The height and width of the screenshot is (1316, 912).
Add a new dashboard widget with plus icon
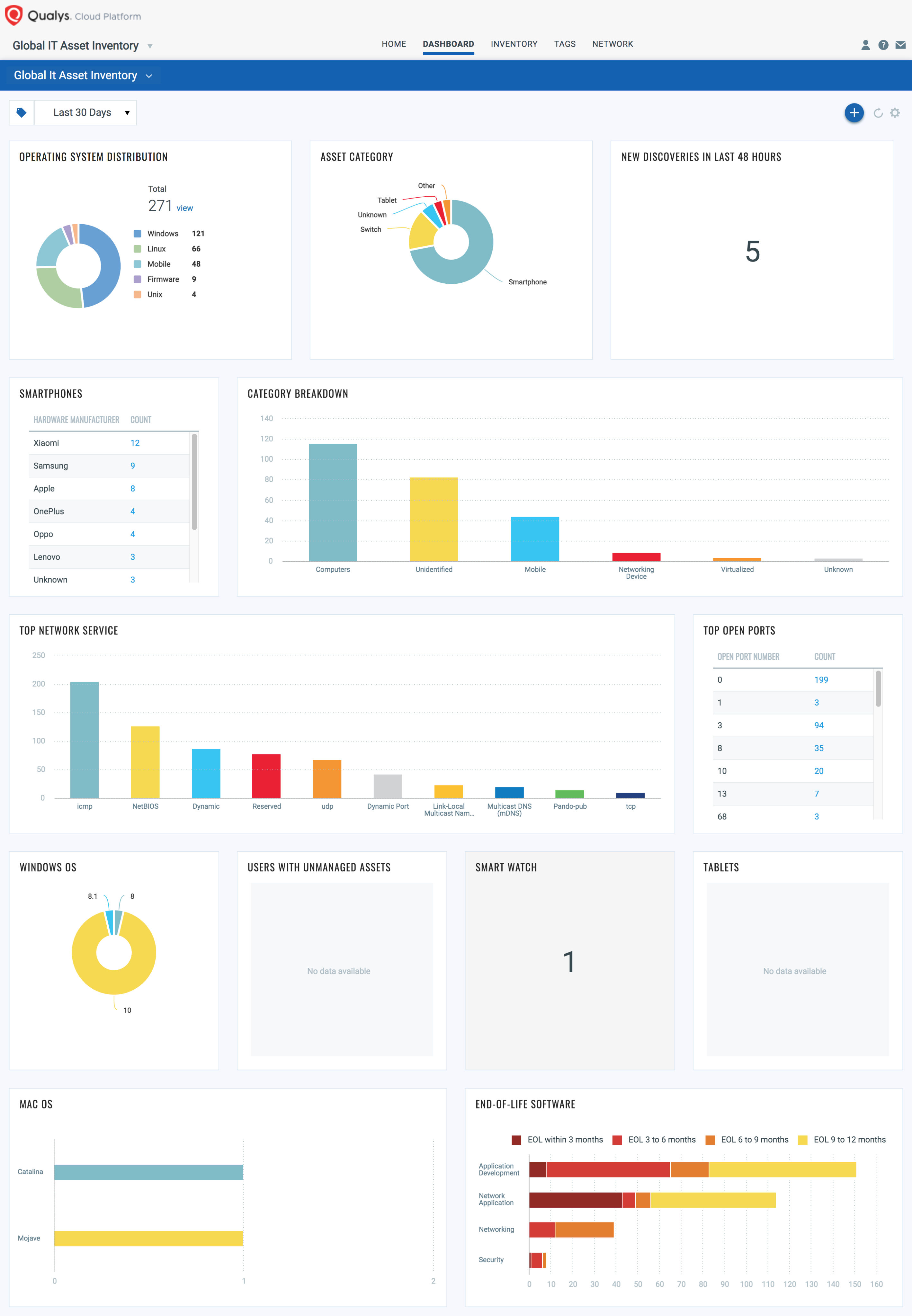854,112
